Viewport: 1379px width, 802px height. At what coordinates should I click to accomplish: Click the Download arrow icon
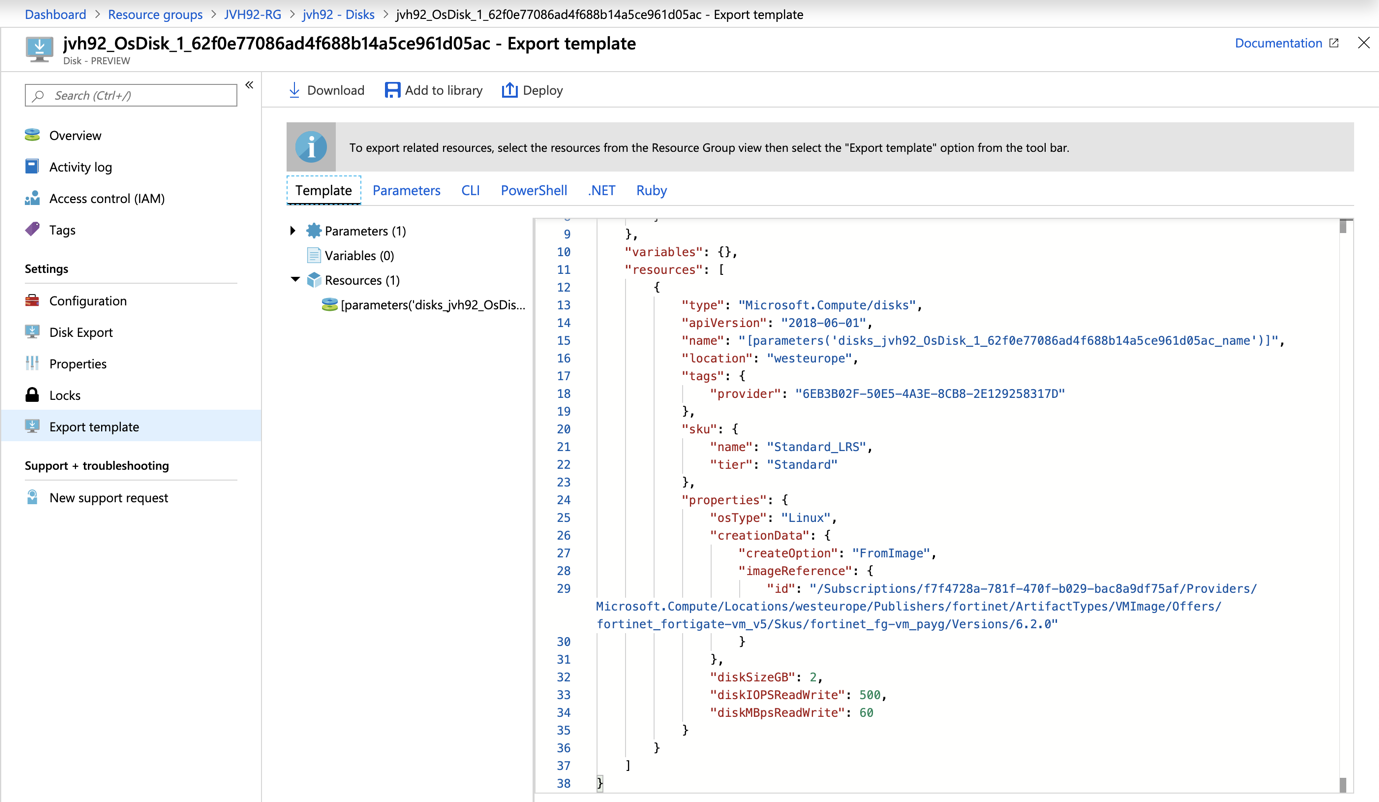pyautogui.click(x=294, y=90)
